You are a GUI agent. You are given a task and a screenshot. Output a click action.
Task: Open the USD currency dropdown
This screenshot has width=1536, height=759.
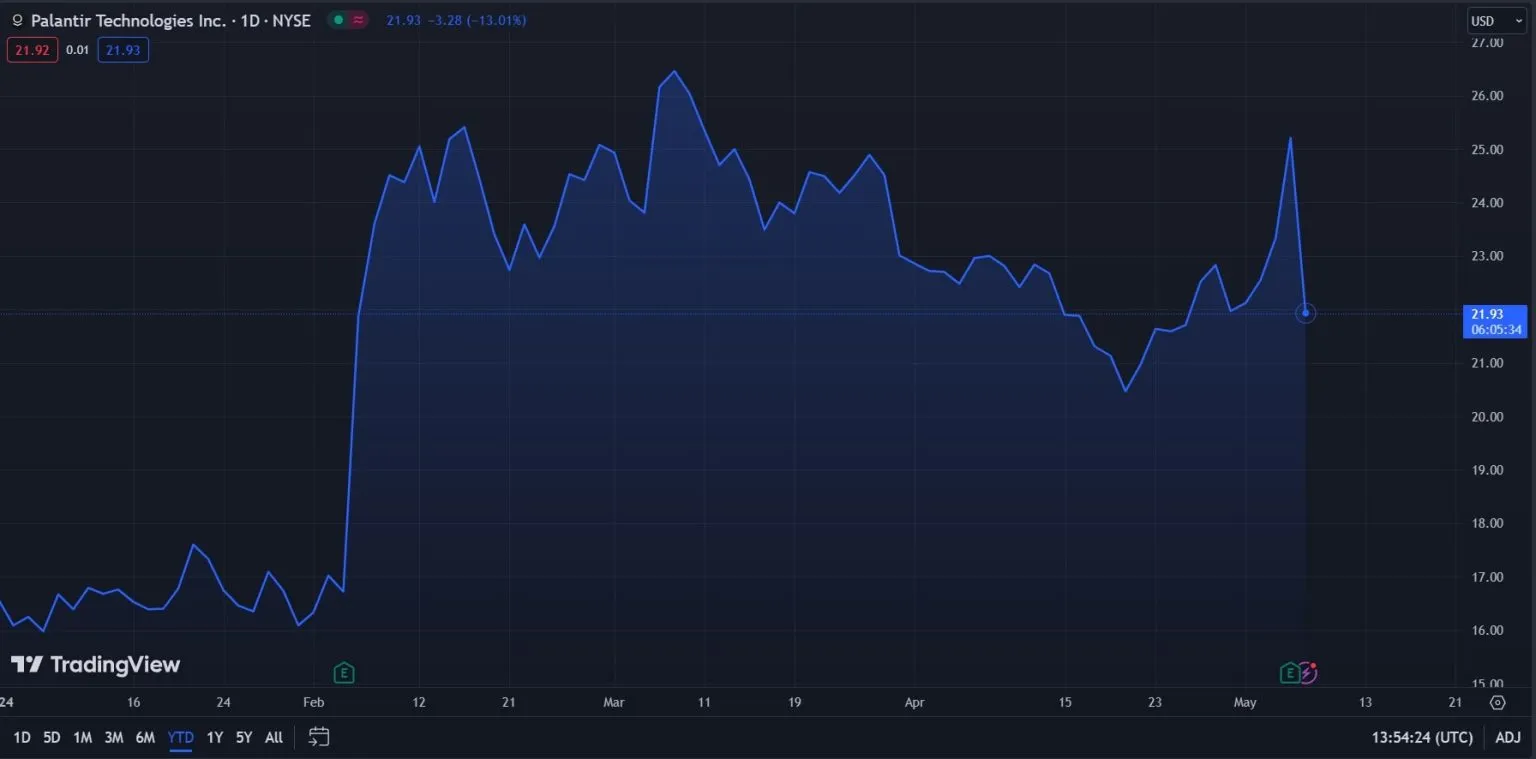(x=1497, y=21)
